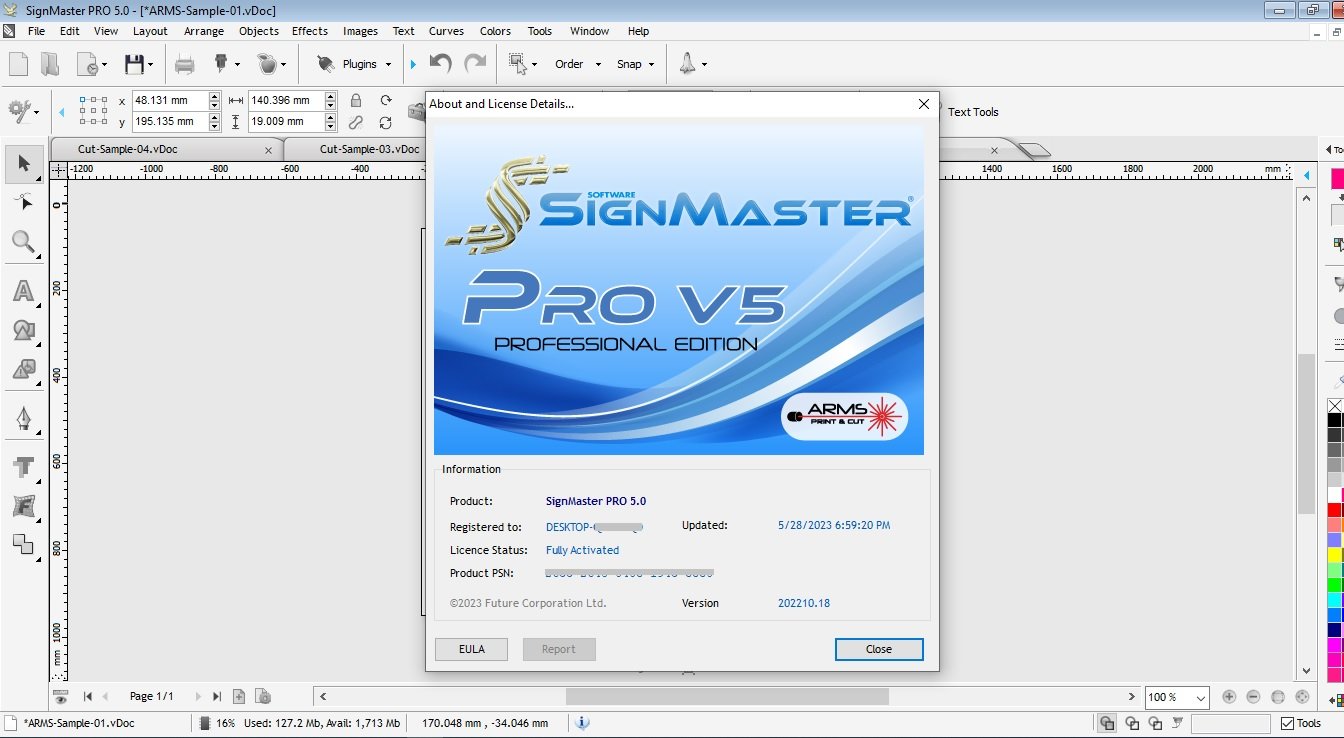Click the chain link icon
This screenshot has height=738, width=1344.
[355, 123]
